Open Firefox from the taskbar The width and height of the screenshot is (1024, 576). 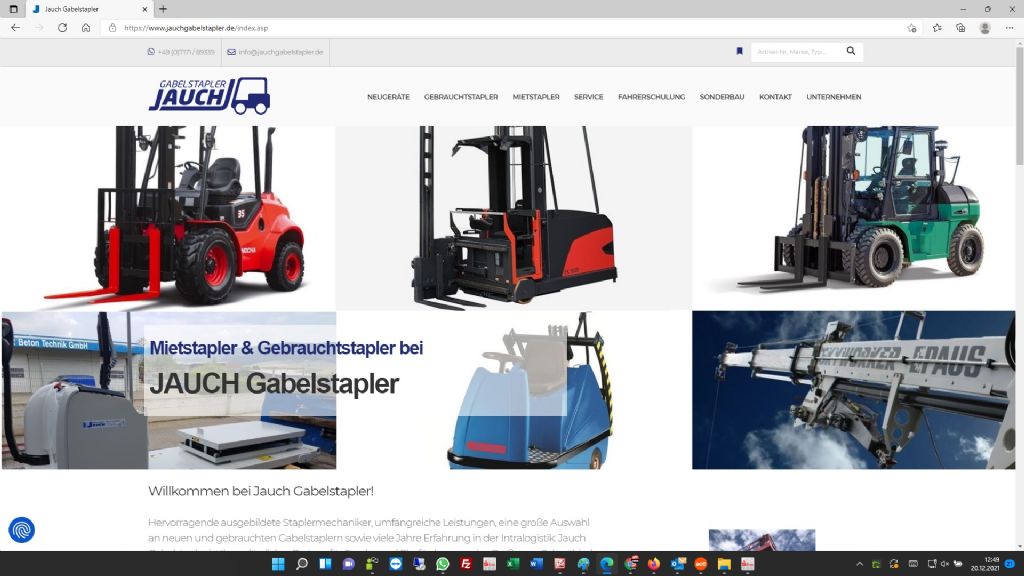point(654,564)
